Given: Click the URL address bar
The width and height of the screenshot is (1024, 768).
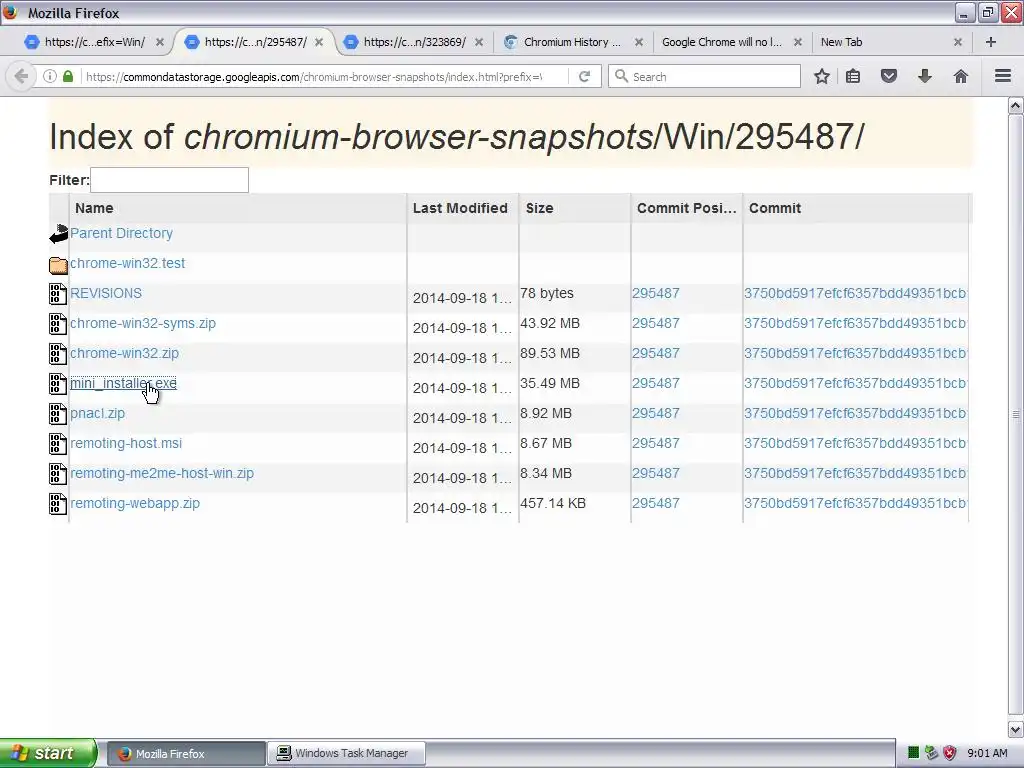Looking at the screenshot, I should pyautogui.click(x=313, y=76).
